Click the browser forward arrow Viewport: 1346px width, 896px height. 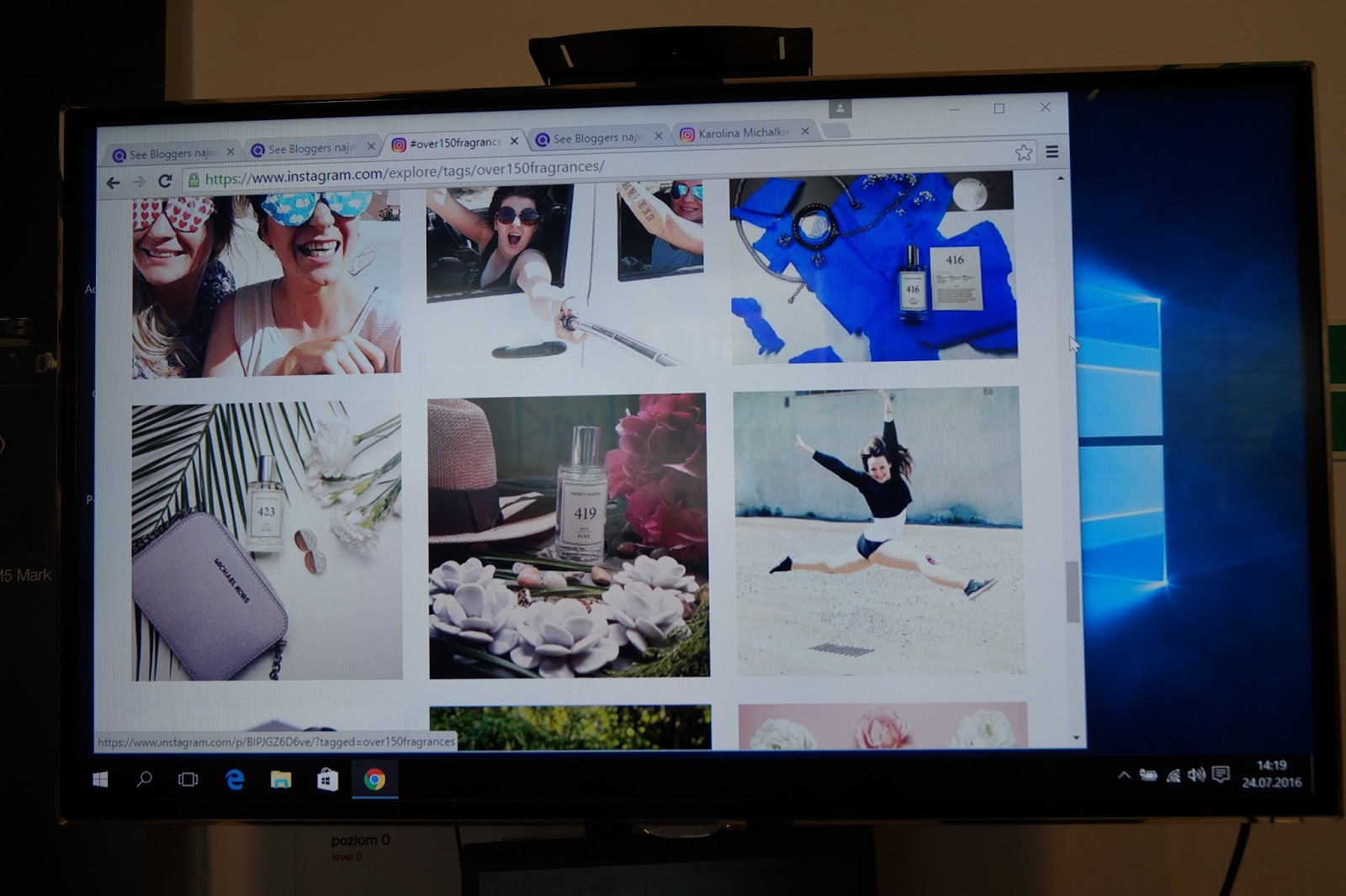[139, 182]
